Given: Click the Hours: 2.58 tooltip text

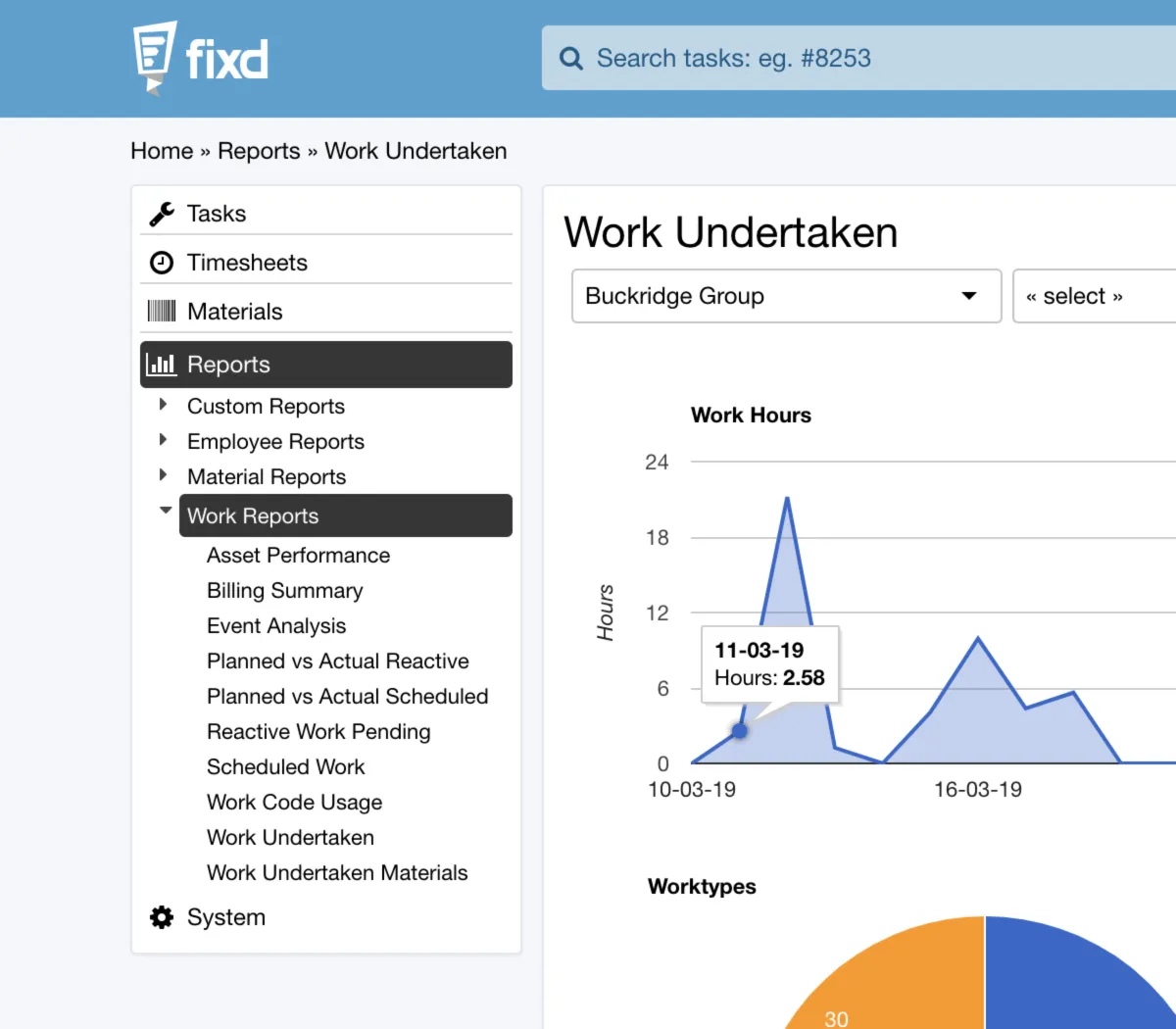Looking at the screenshot, I should (769, 678).
